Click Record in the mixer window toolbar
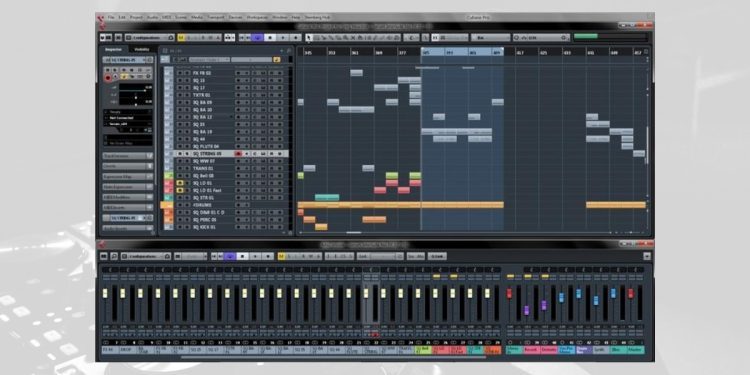This screenshot has height=375, width=750. tap(267, 256)
